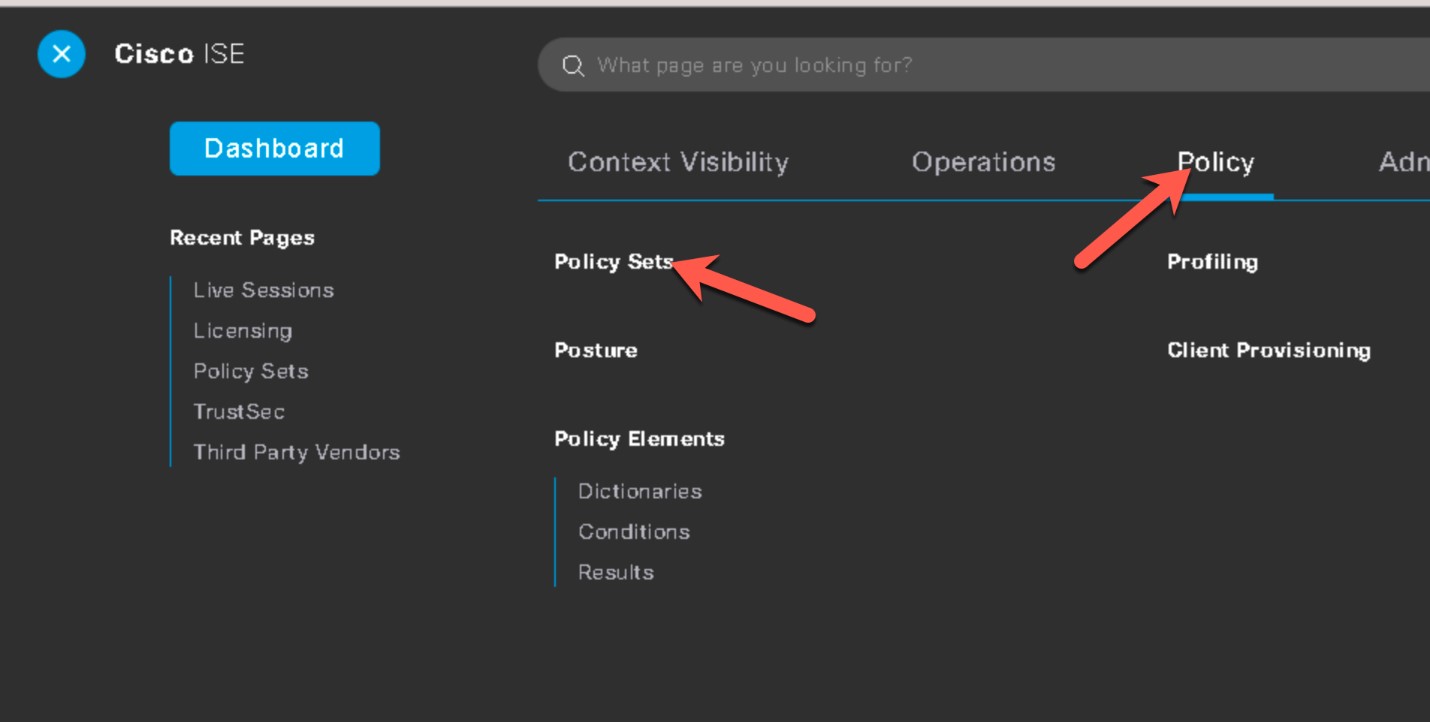The width and height of the screenshot is (1430, 722).
Task: Click the search magnifier icon
Action: [x=573, y=66]
